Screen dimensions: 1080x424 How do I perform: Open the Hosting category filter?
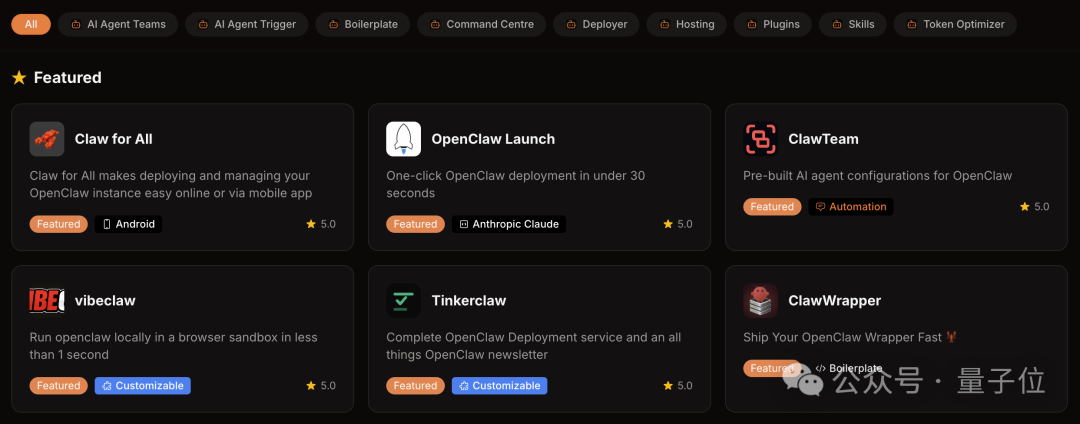pos(686,24)
